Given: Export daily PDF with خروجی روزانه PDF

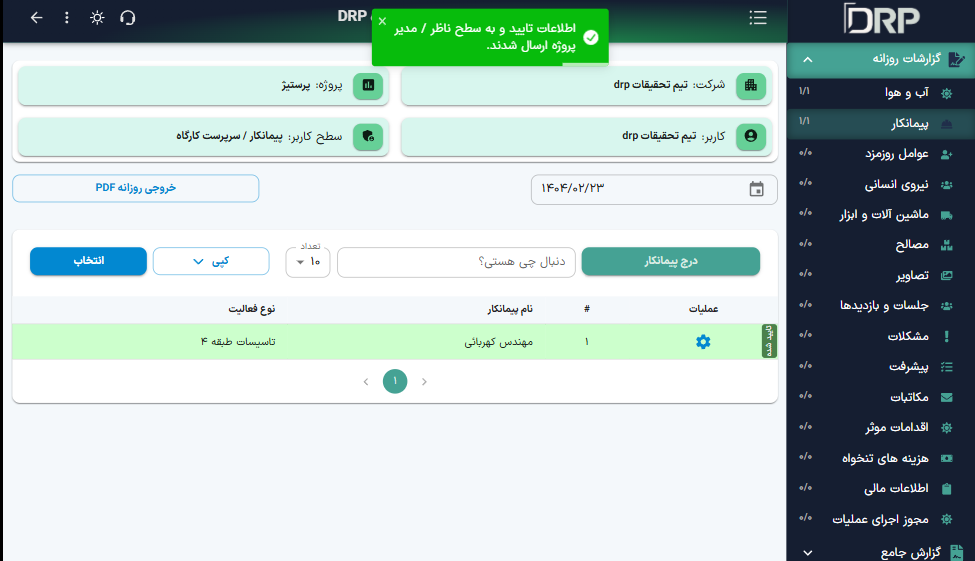Looking at the screenshot, I should (x=136, y=188).
